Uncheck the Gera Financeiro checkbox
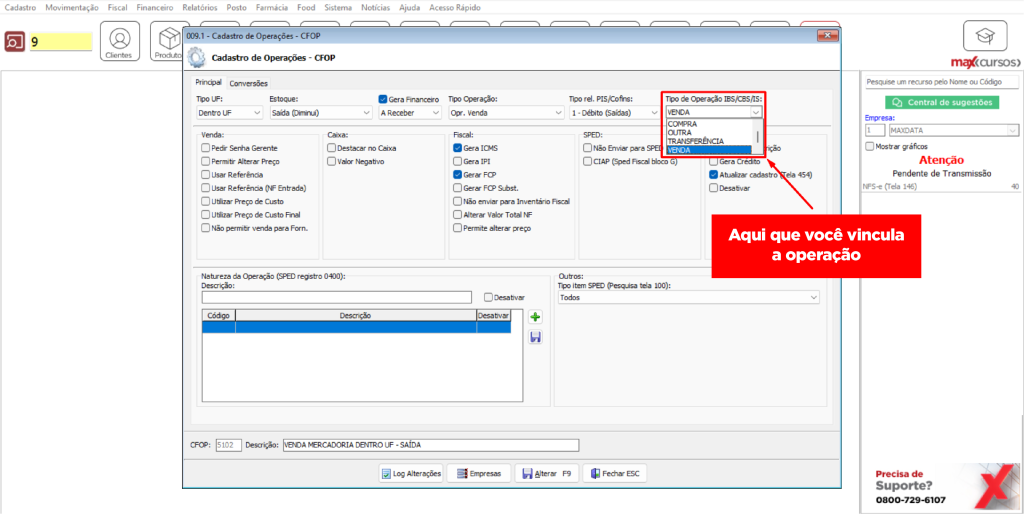The width and height of the screenshot is (1024, 514). pyautogui.click(x=382, y=99)
